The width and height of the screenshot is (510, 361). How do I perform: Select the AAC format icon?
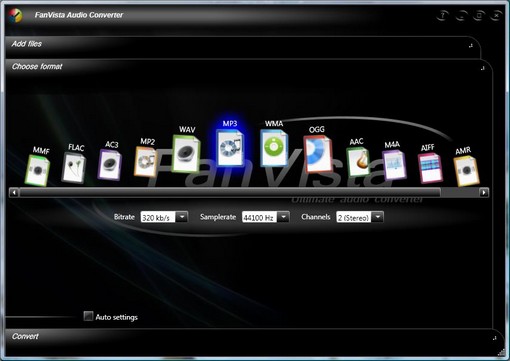click(358, 162)
